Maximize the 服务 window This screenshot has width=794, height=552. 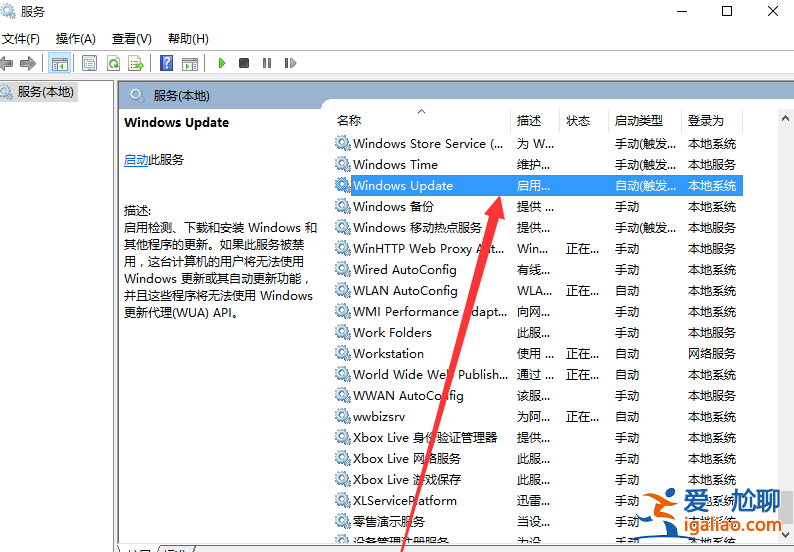[727, 11]
